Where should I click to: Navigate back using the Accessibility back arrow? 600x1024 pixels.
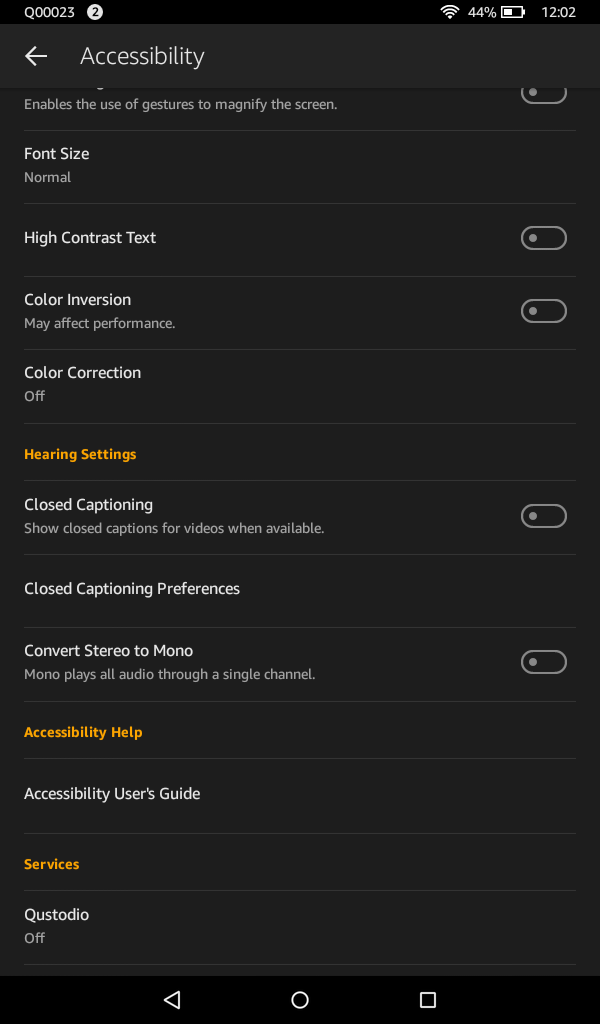[x=35, y=56]
